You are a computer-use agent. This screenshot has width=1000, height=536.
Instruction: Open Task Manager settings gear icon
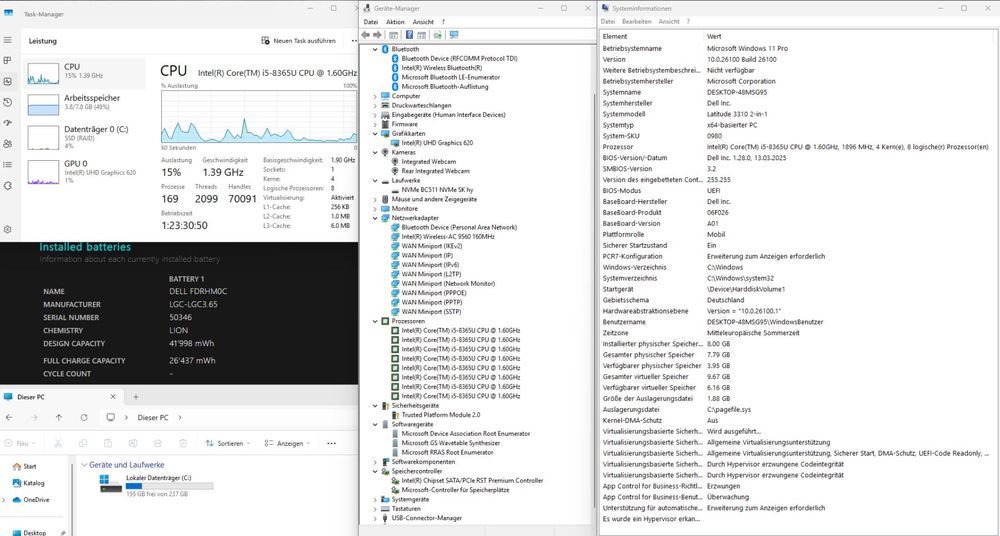(x=8, y=223)
